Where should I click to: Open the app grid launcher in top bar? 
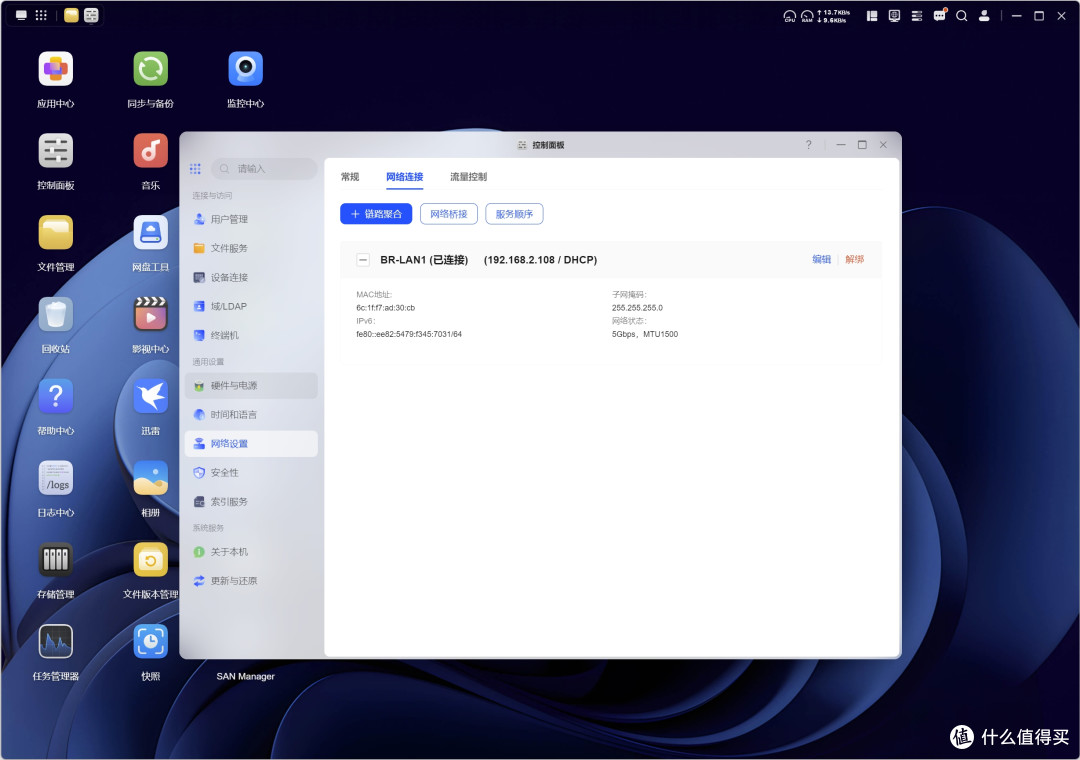41,15
